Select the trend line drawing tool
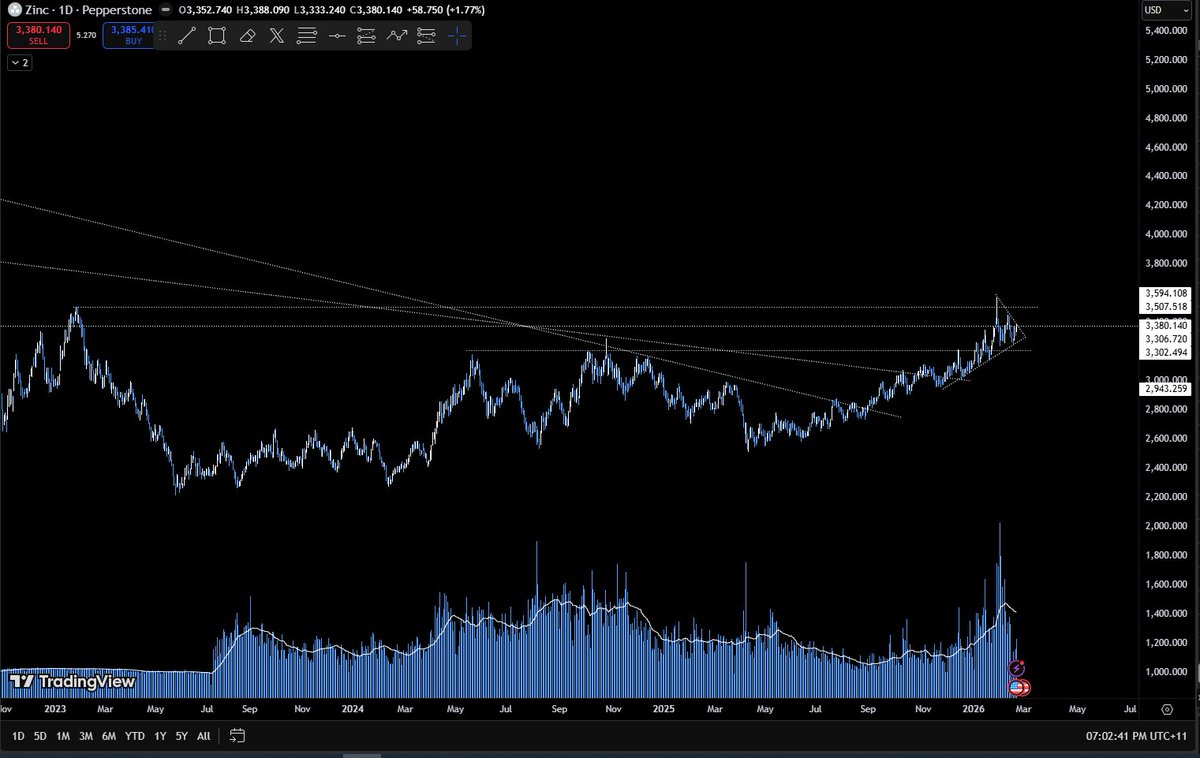 pos(187,36)
